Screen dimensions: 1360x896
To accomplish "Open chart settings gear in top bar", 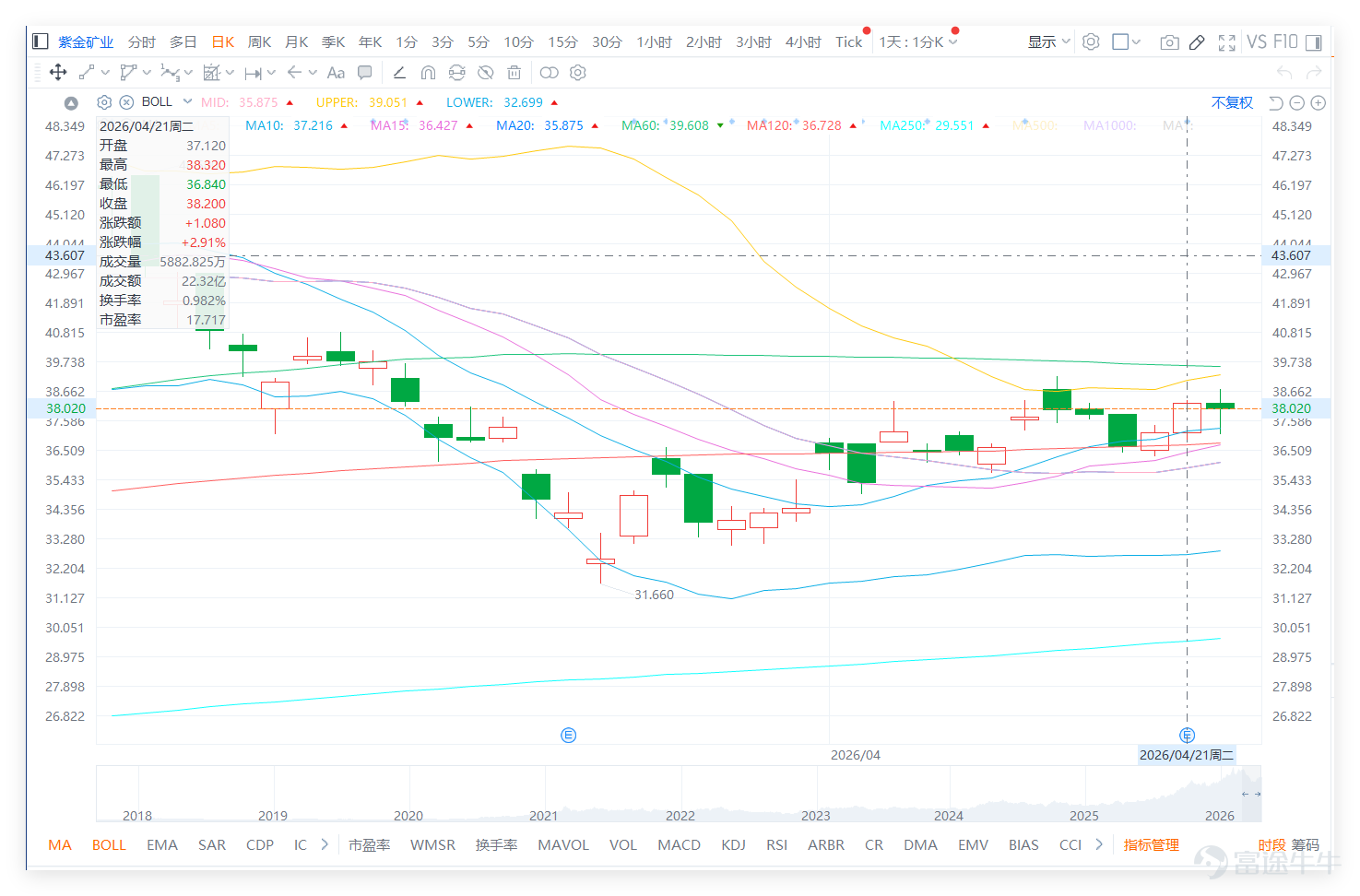I will click(x=1091, y=41).
